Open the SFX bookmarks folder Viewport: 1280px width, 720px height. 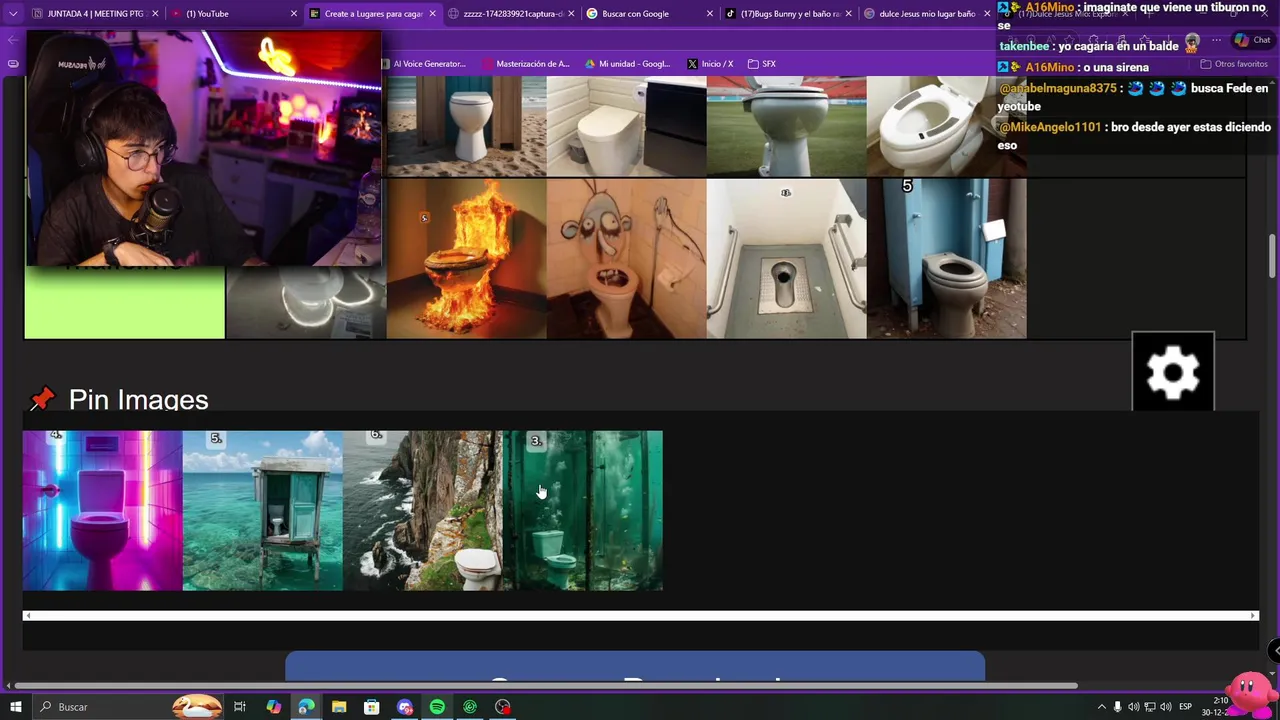click(762, 64)
